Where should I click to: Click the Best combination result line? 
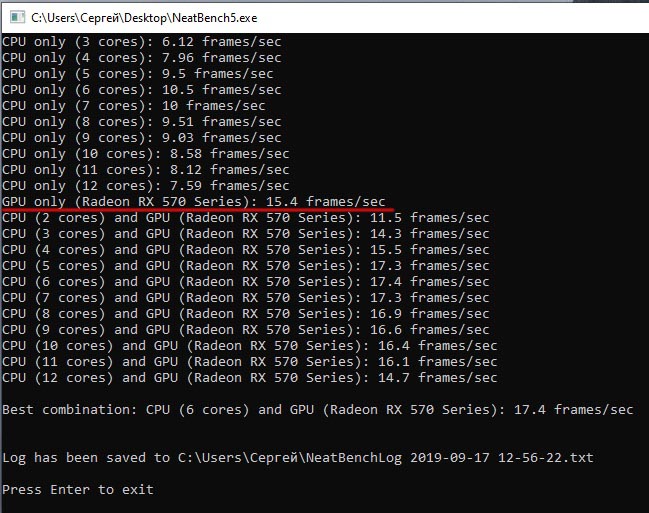click(x=318, y=410)
